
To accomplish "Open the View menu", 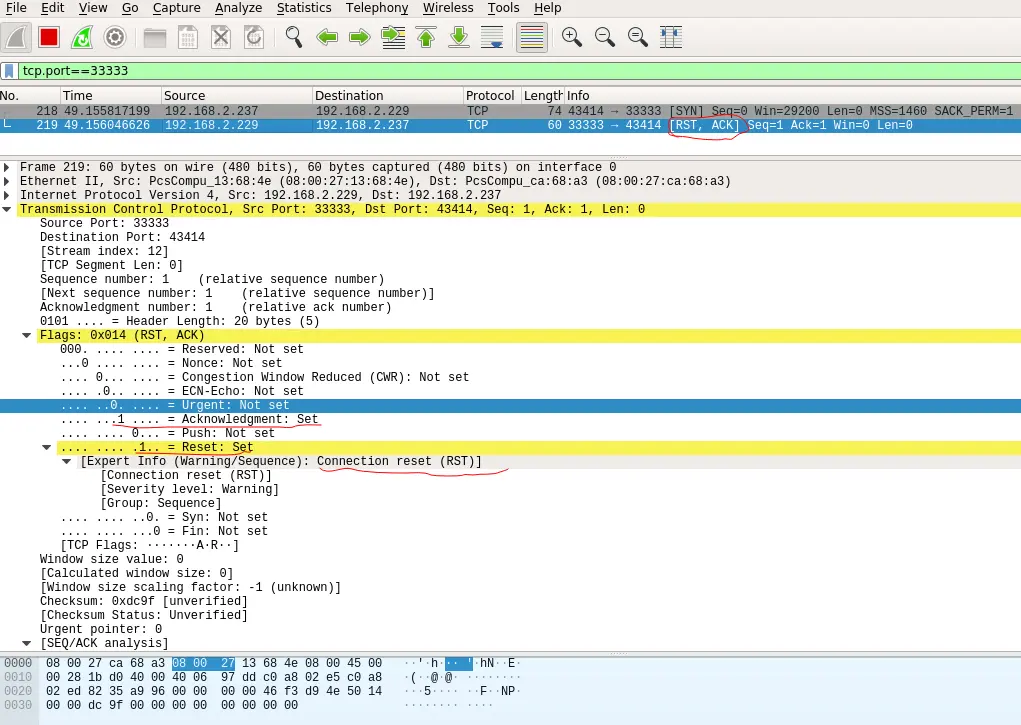I will click(93, 8).
